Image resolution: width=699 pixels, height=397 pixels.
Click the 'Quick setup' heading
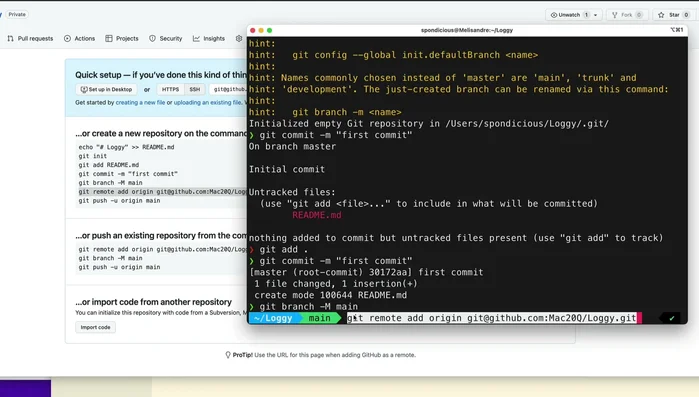click(161, 75)
